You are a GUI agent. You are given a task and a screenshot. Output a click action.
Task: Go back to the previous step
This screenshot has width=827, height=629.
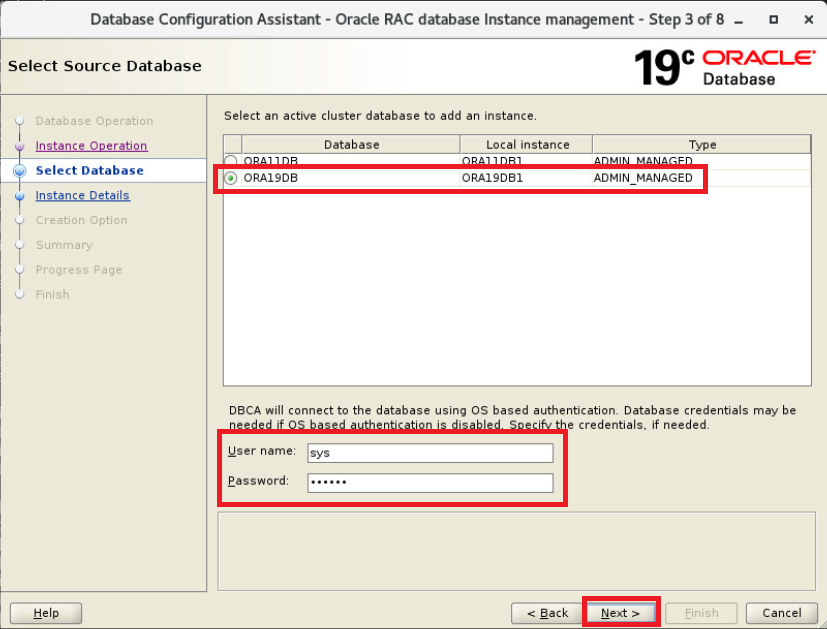pos(547,613)
